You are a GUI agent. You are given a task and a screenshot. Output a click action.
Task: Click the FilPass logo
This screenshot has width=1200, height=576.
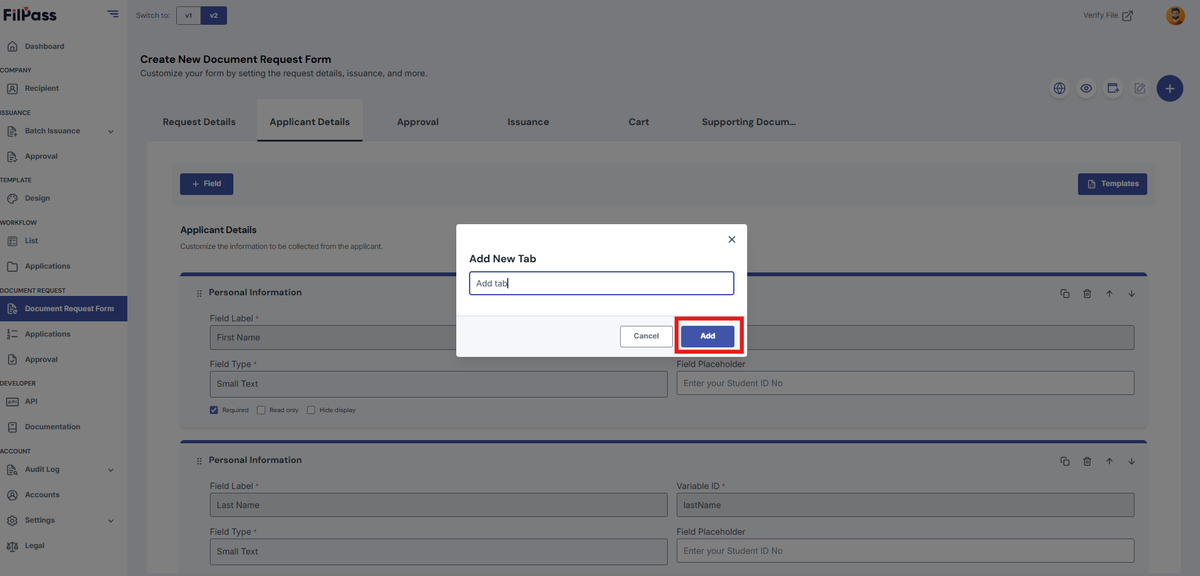(x=28, y=15)
